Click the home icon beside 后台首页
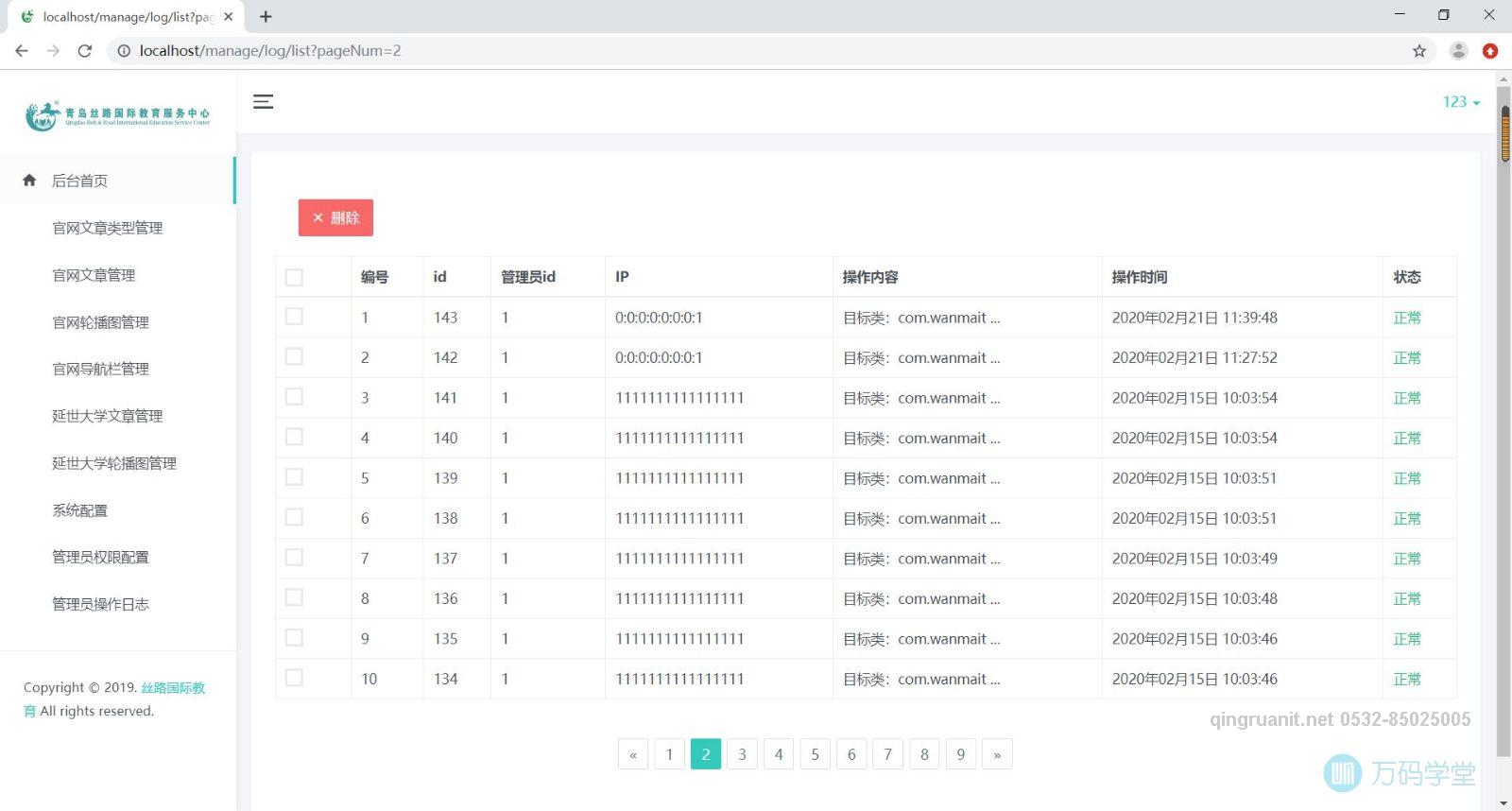The height and width of the screenshot is (811, 1512). (29, 180)
